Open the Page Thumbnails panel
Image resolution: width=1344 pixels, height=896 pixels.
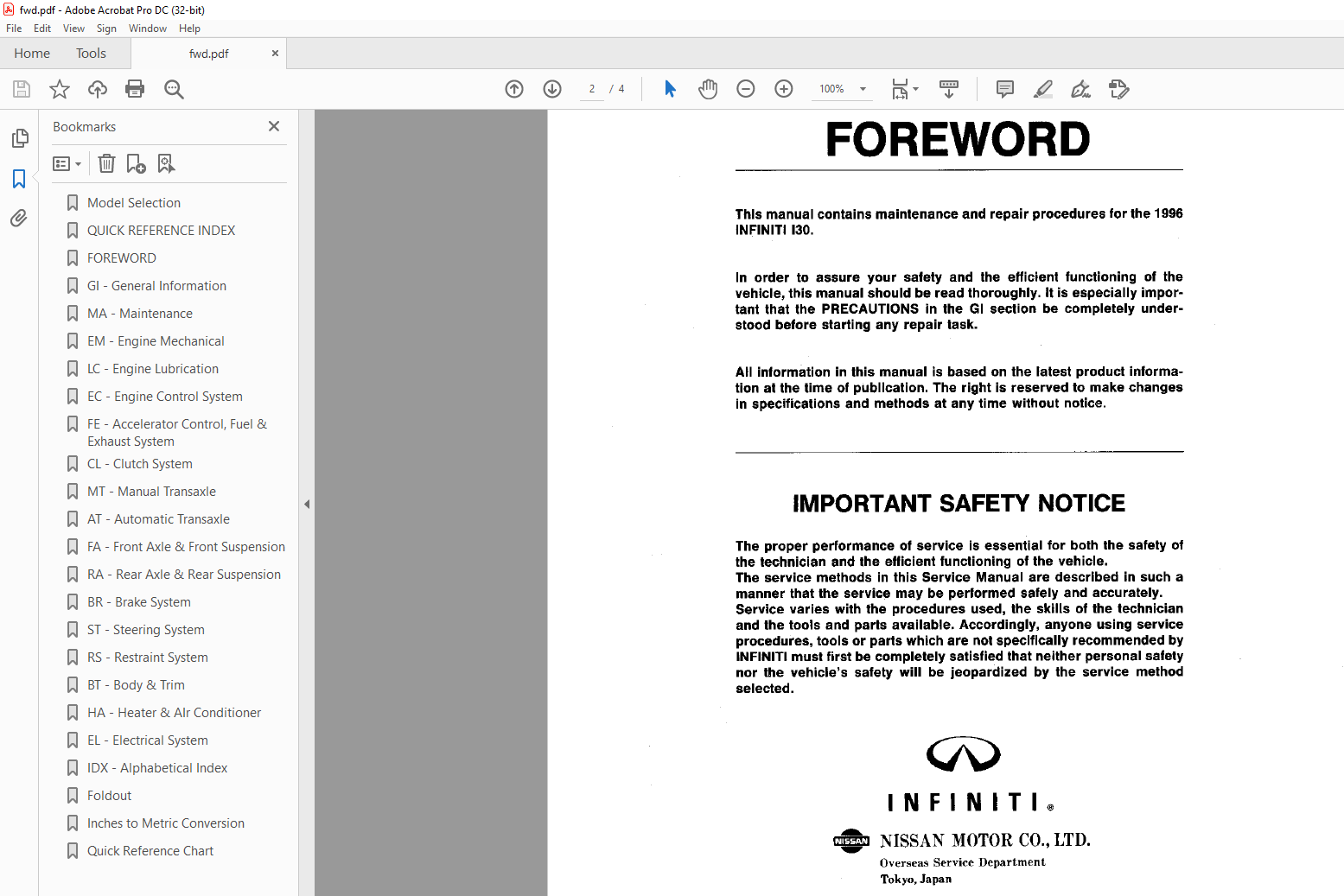(x=19, y=138)
